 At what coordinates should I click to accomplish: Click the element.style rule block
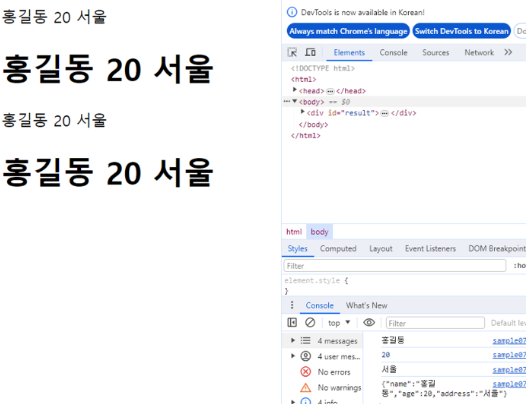click(x=317, y=285)
